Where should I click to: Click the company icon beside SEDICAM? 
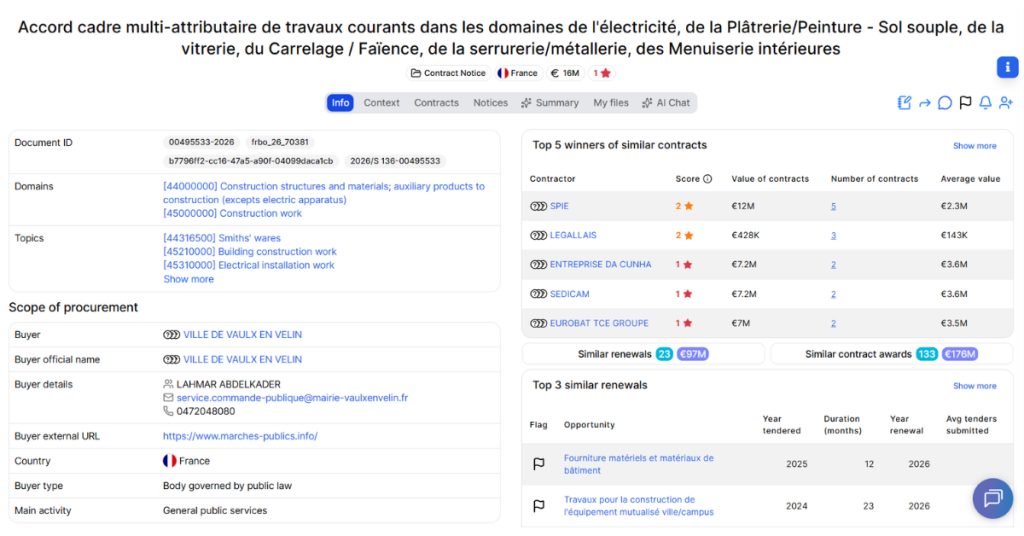538,294
